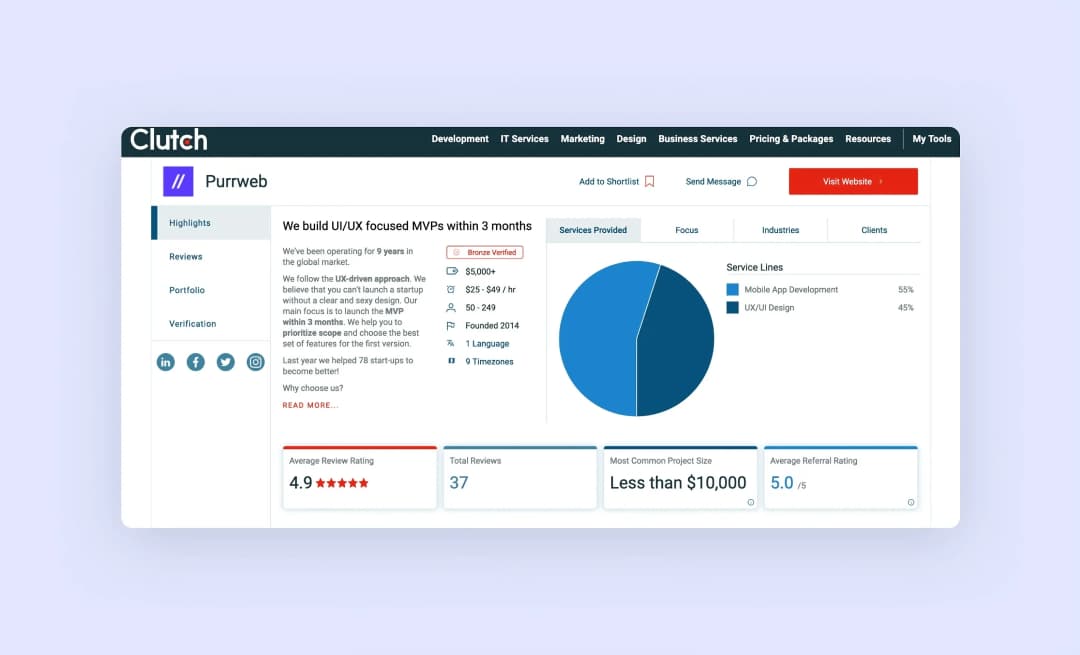Screen dimensions: 1080x655
Task: Click the Founded 2014 text
Action: 492,325
